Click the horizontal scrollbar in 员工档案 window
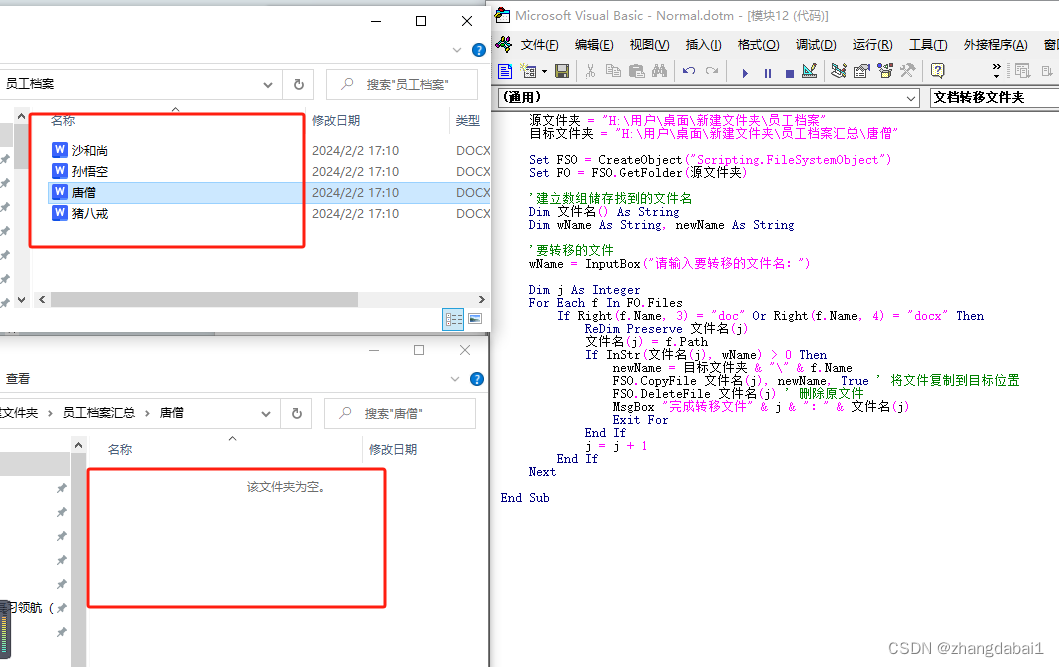The image size is (1059, 667). [204, 299]
